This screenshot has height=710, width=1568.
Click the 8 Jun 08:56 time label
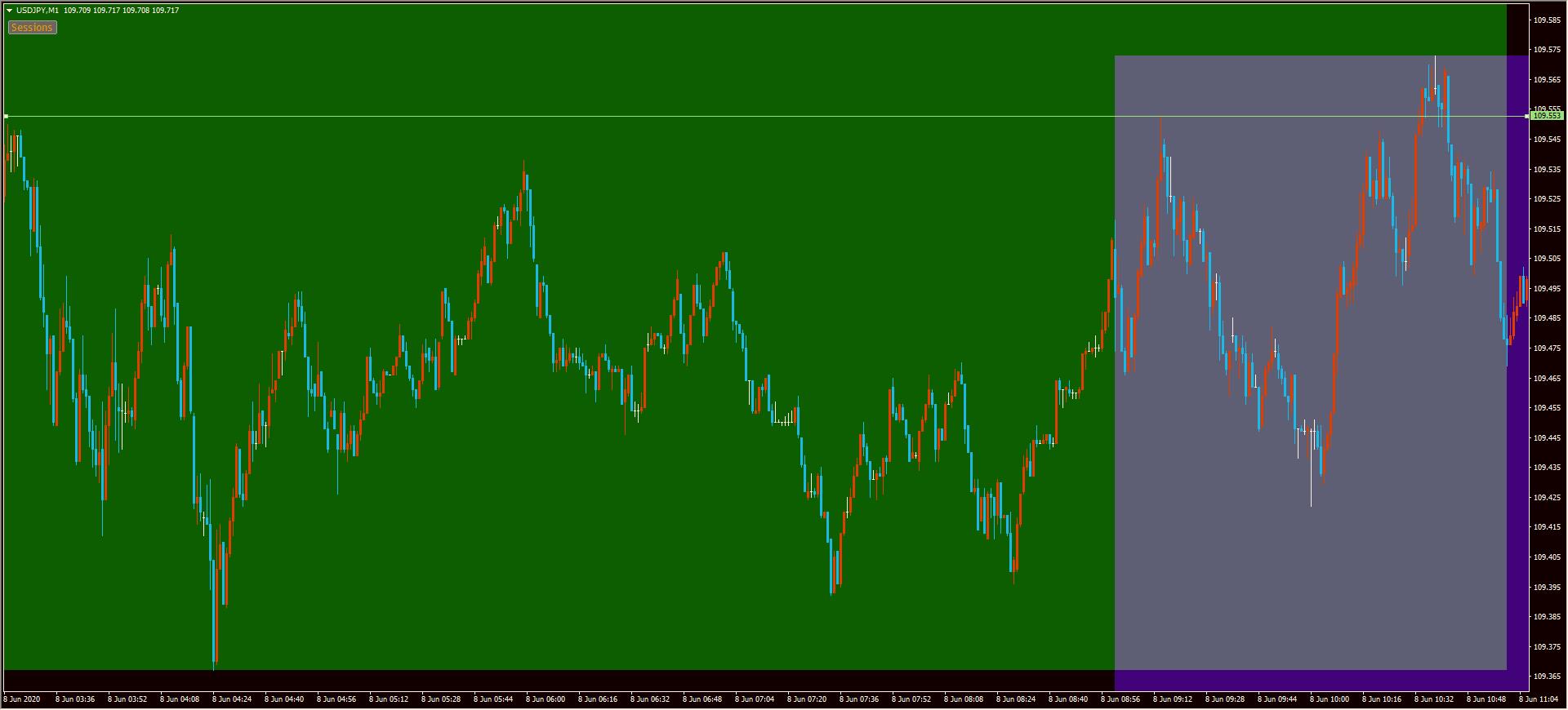point(1120,699)
